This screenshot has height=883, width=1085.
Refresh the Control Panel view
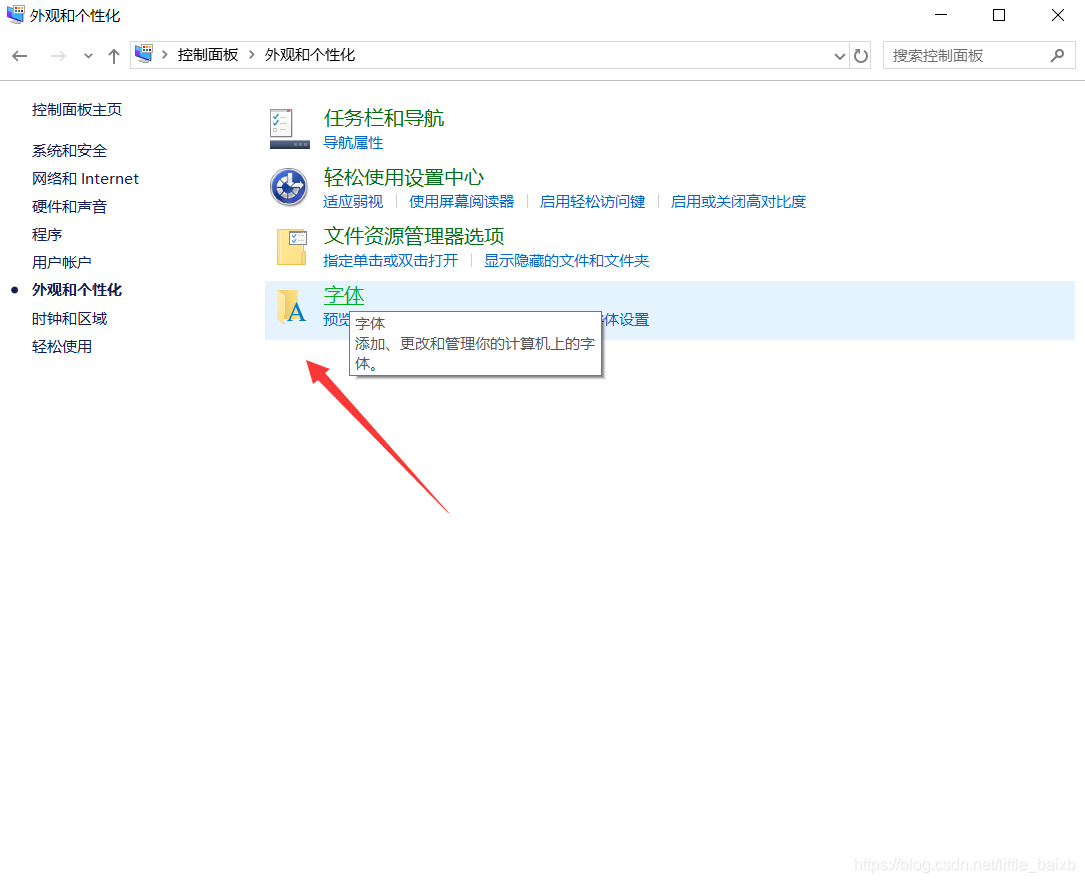(x=861, y=55)
